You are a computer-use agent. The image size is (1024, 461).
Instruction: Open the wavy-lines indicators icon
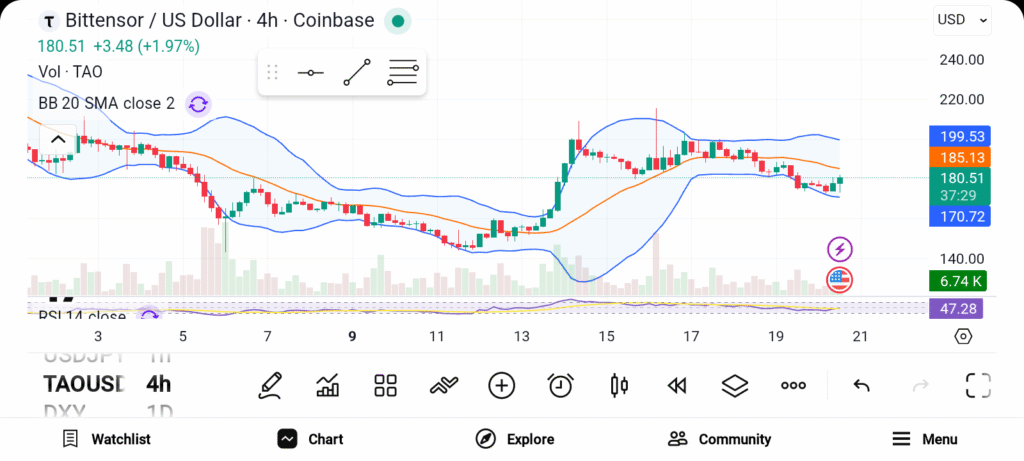coord(443,385)
